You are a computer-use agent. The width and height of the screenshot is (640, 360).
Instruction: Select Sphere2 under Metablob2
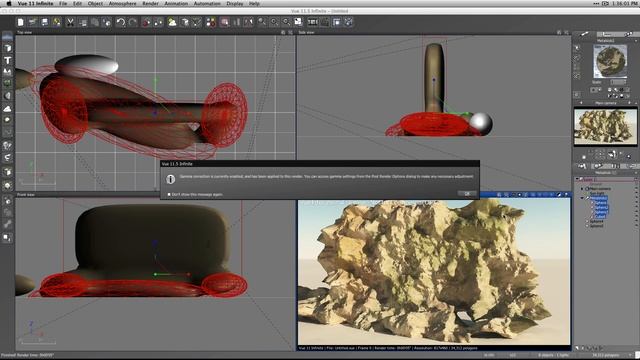[x=601, y=207]
